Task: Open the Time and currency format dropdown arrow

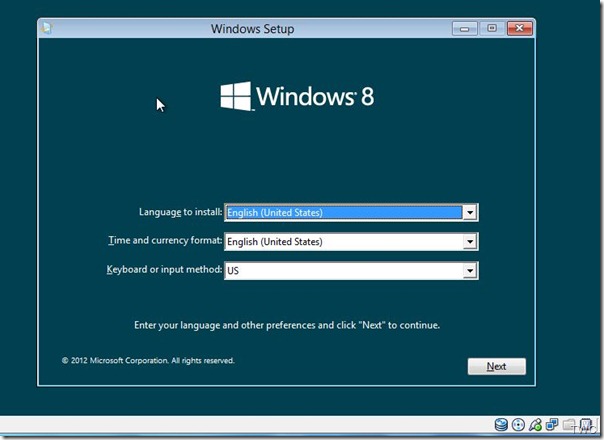Action: (470, 242)
